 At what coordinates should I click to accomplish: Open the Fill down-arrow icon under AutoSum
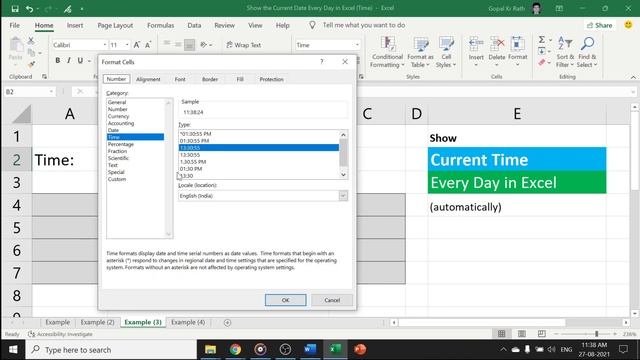click(x=542, y=51)
